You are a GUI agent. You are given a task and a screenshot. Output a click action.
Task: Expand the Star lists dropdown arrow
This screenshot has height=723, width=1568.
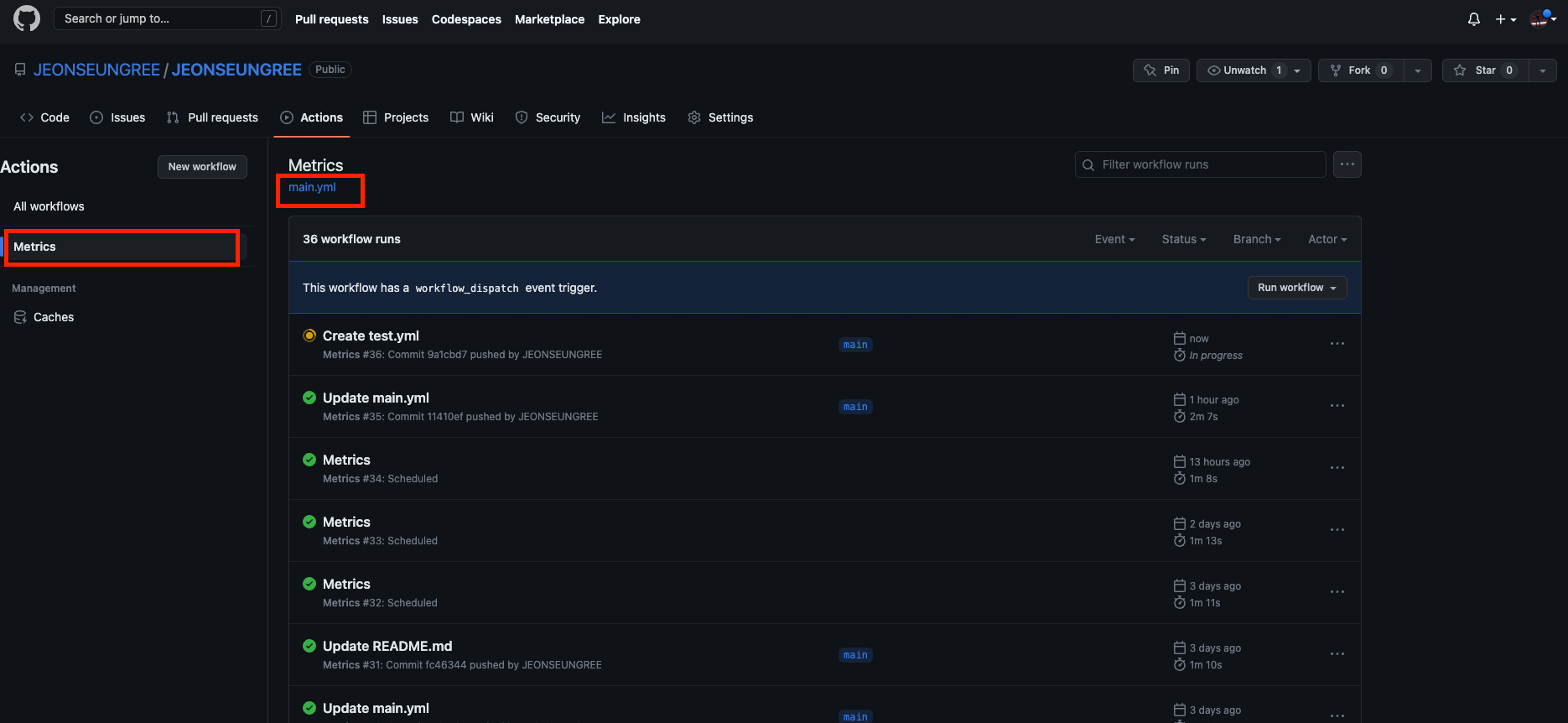pos(1543,70)
